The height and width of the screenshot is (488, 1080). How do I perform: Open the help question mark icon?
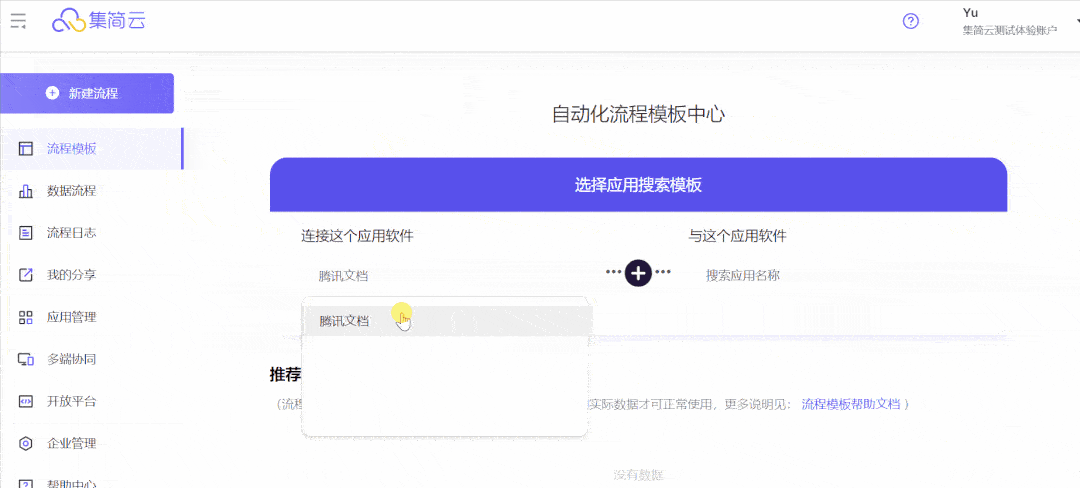click(910, 21)
